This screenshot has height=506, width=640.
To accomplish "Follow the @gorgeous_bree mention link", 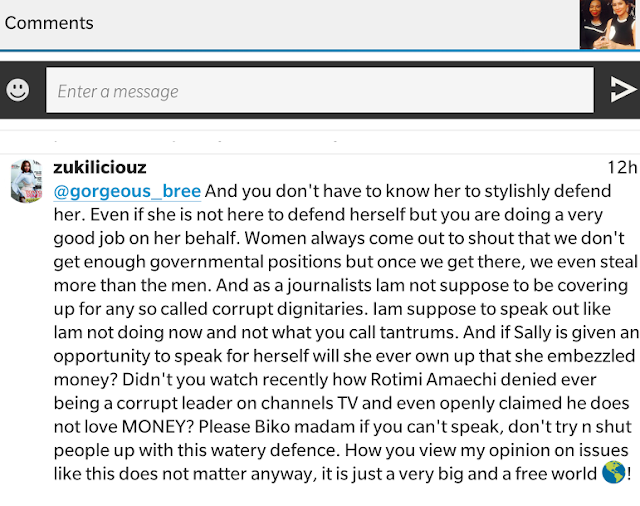I will click(x=127, y=191).
